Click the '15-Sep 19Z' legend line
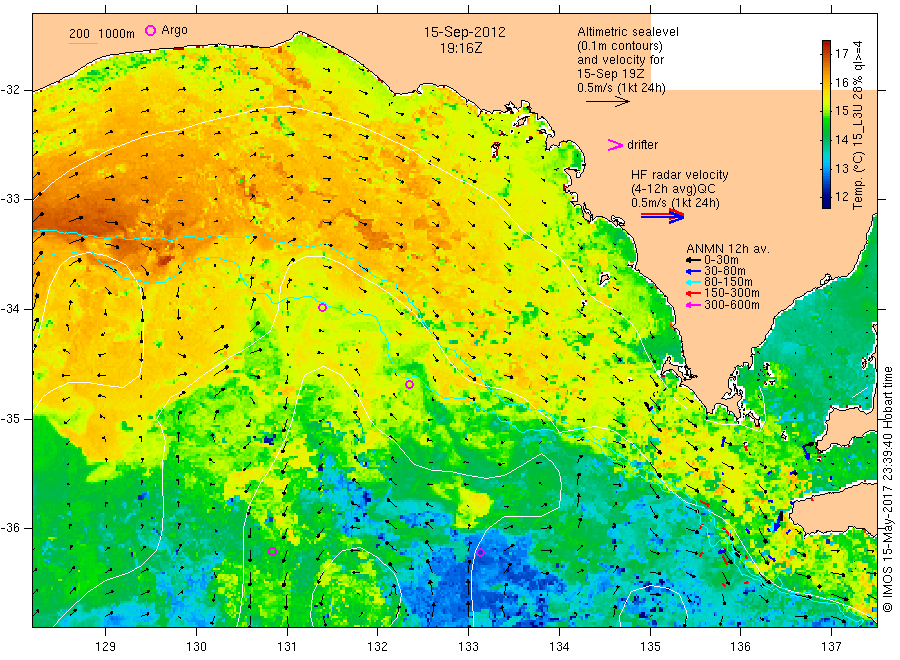 [611, 74]
